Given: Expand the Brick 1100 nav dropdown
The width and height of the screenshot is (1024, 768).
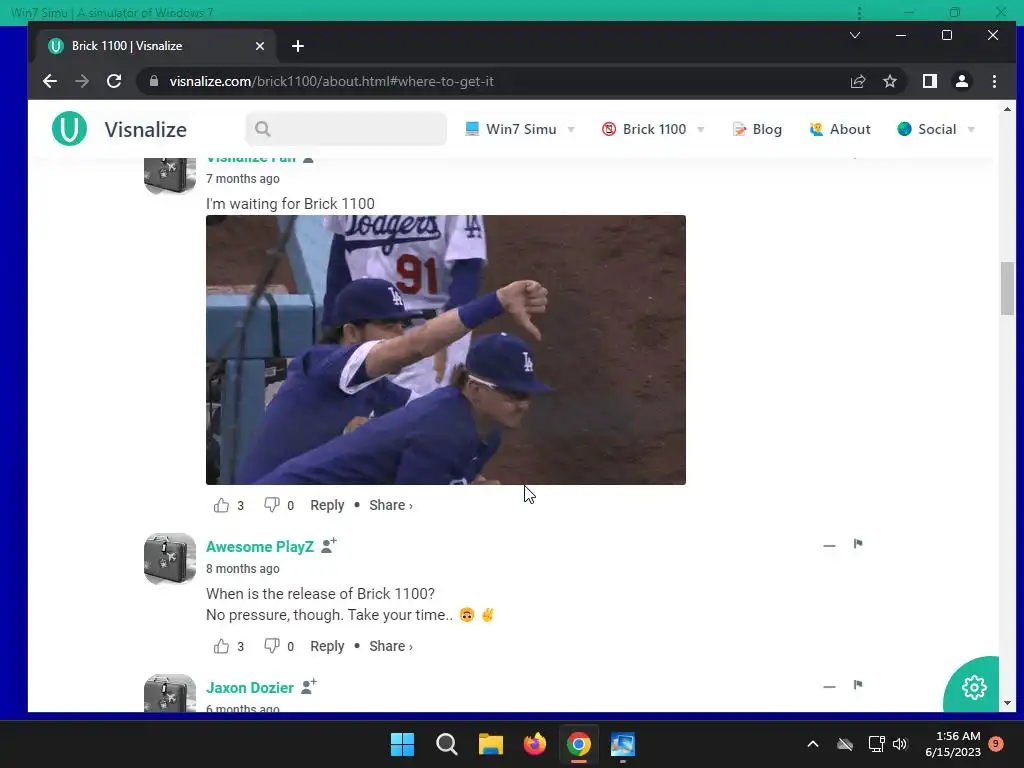Looking at the screenshot, I should [701, 129].
